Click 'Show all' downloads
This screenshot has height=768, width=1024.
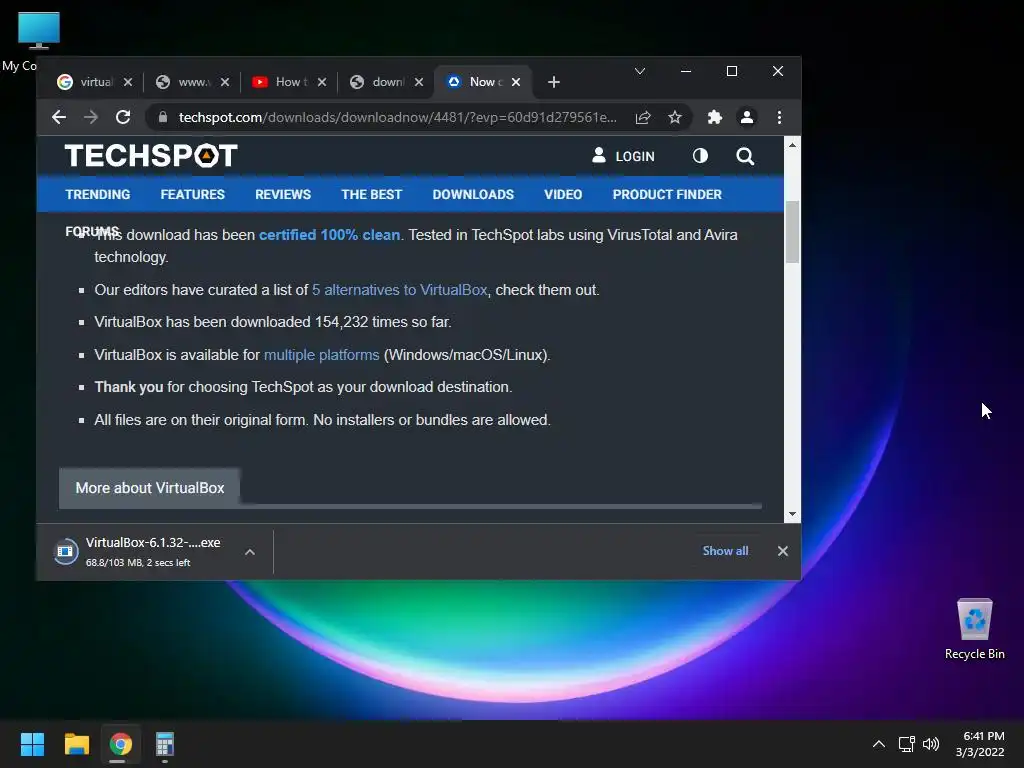pos(725,551)
